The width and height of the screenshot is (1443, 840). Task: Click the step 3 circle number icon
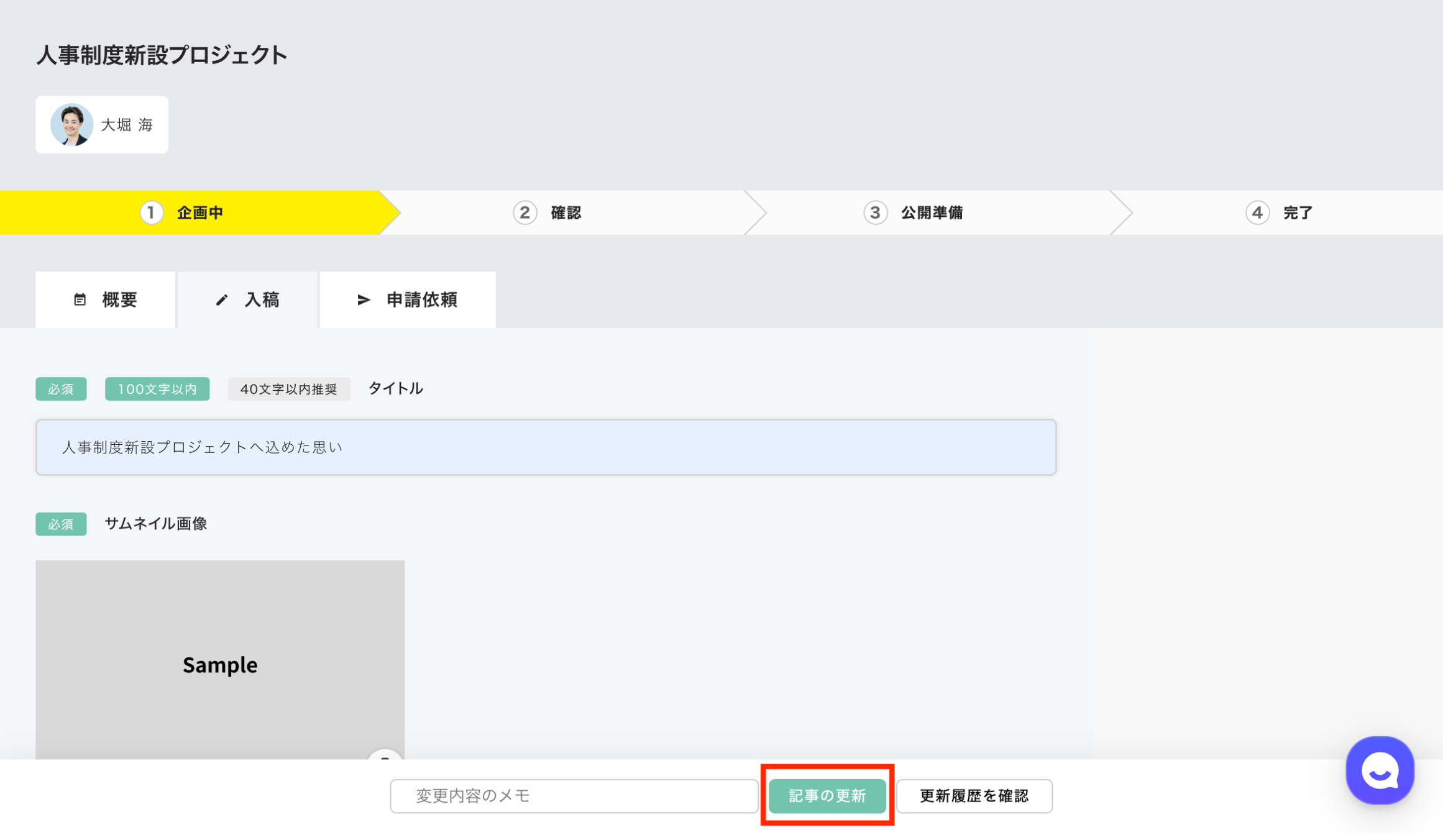875,213
